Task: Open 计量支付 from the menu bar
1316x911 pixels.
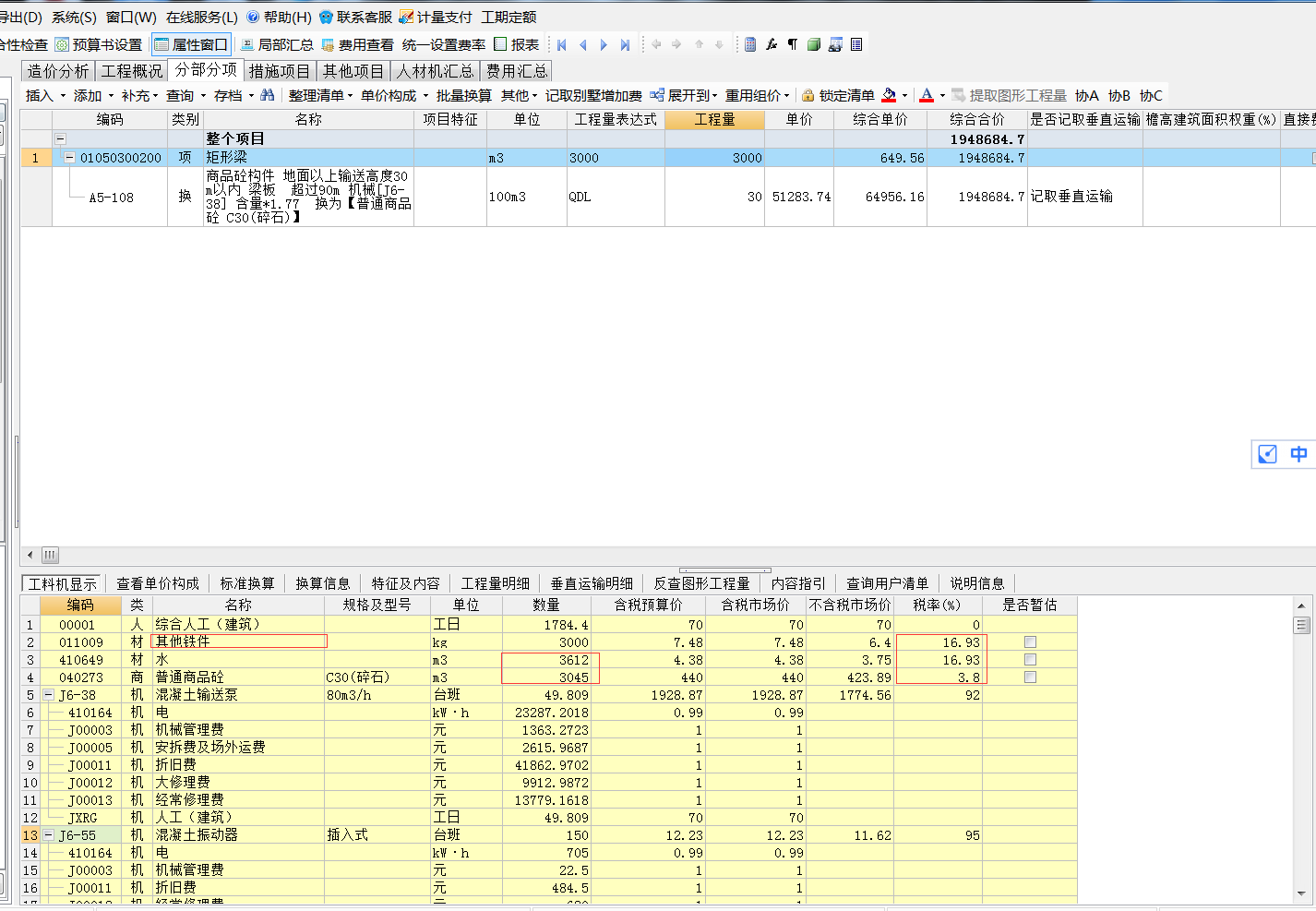Action: [436, 17]
